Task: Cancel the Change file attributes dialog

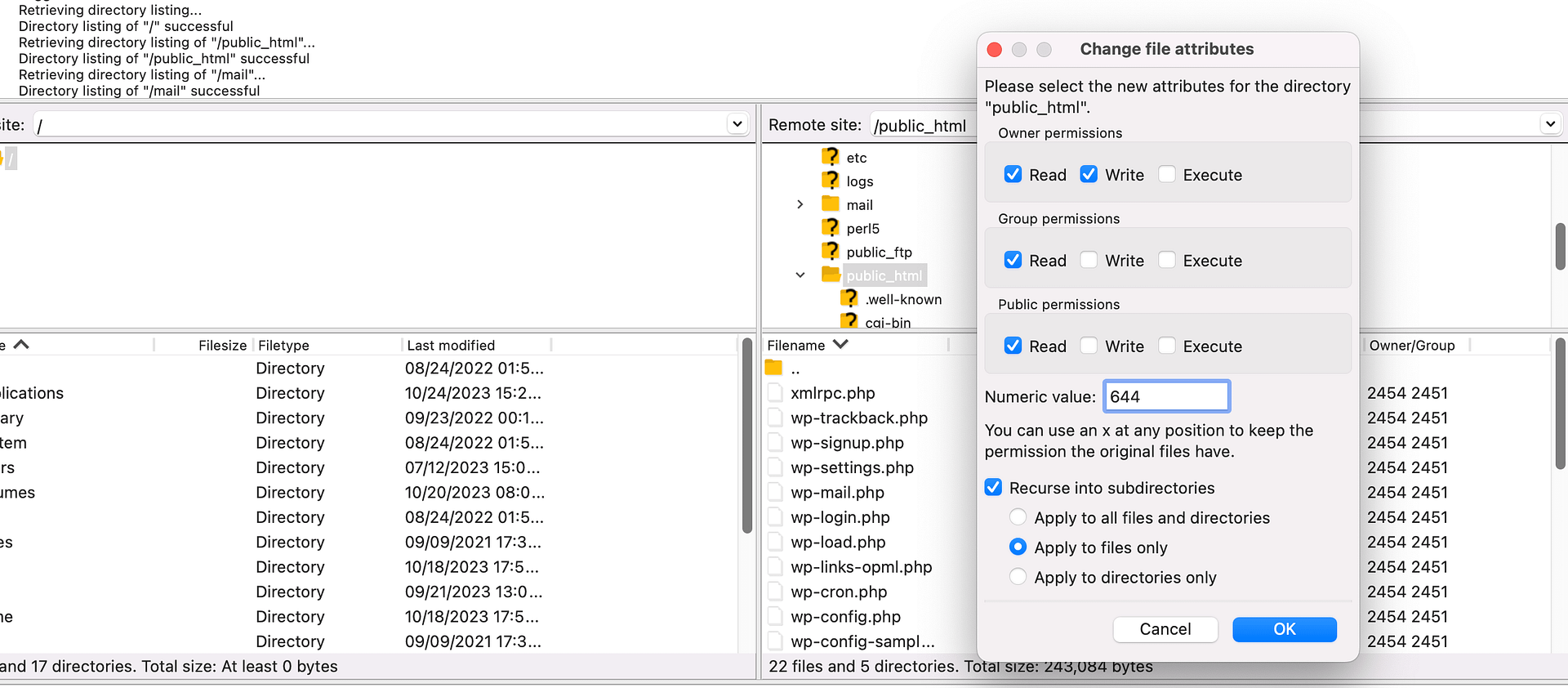Action: pyautogui.click(x=1165, y=629)
